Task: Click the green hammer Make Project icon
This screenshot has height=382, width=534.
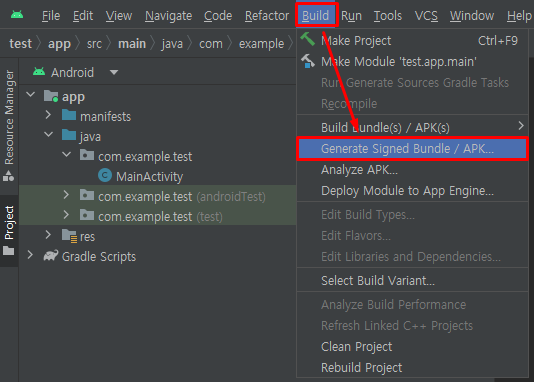Action: 308,39
